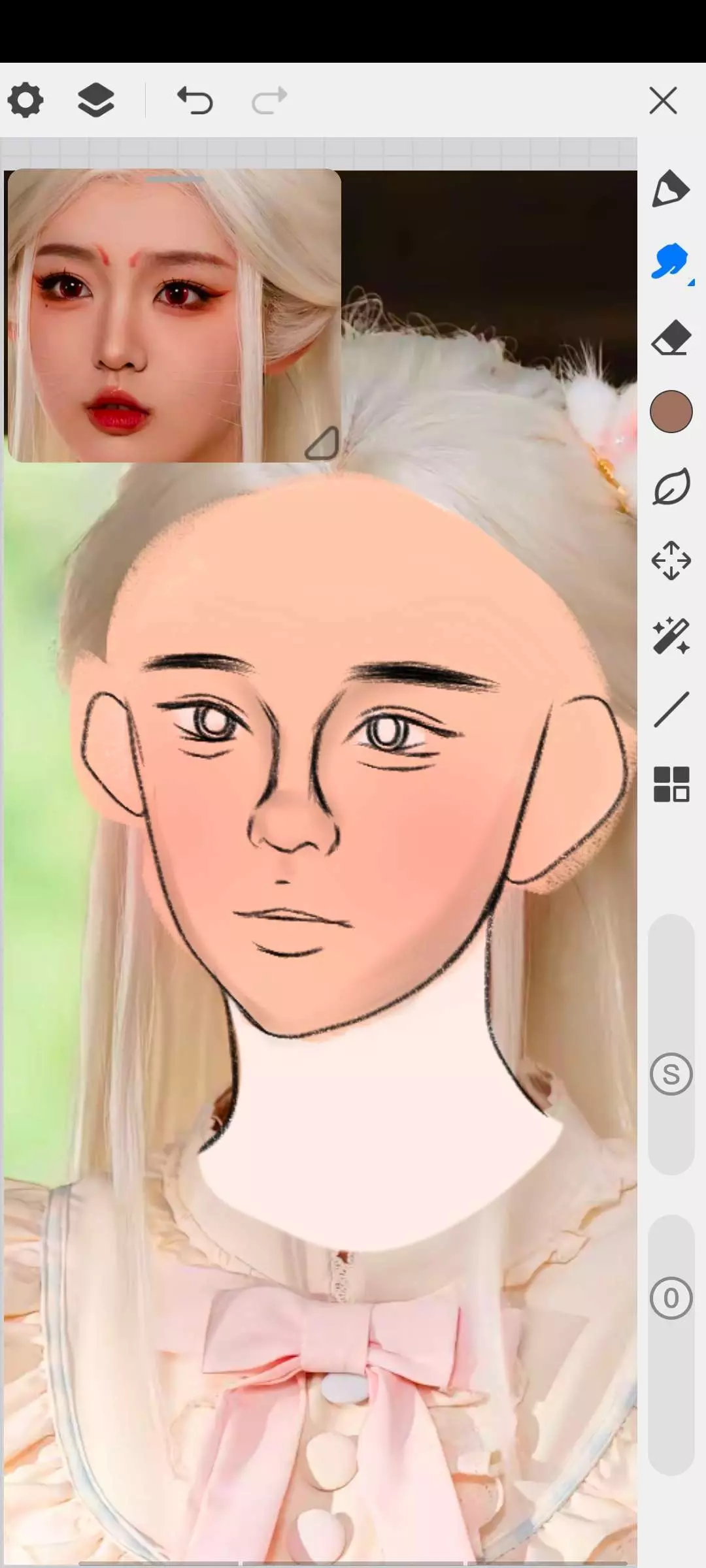The image size is (706, 1568).
Task: Open the layers panel
Action: pyautogui.click(x=96, y=101)
